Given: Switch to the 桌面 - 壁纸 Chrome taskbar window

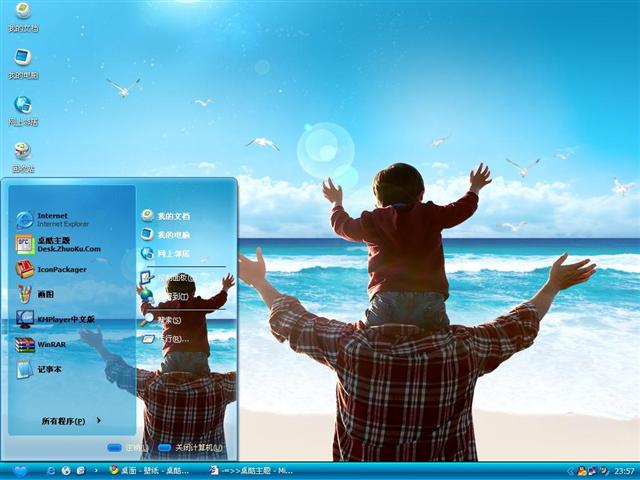Looking at the screenshot, I should pos(149,471).
